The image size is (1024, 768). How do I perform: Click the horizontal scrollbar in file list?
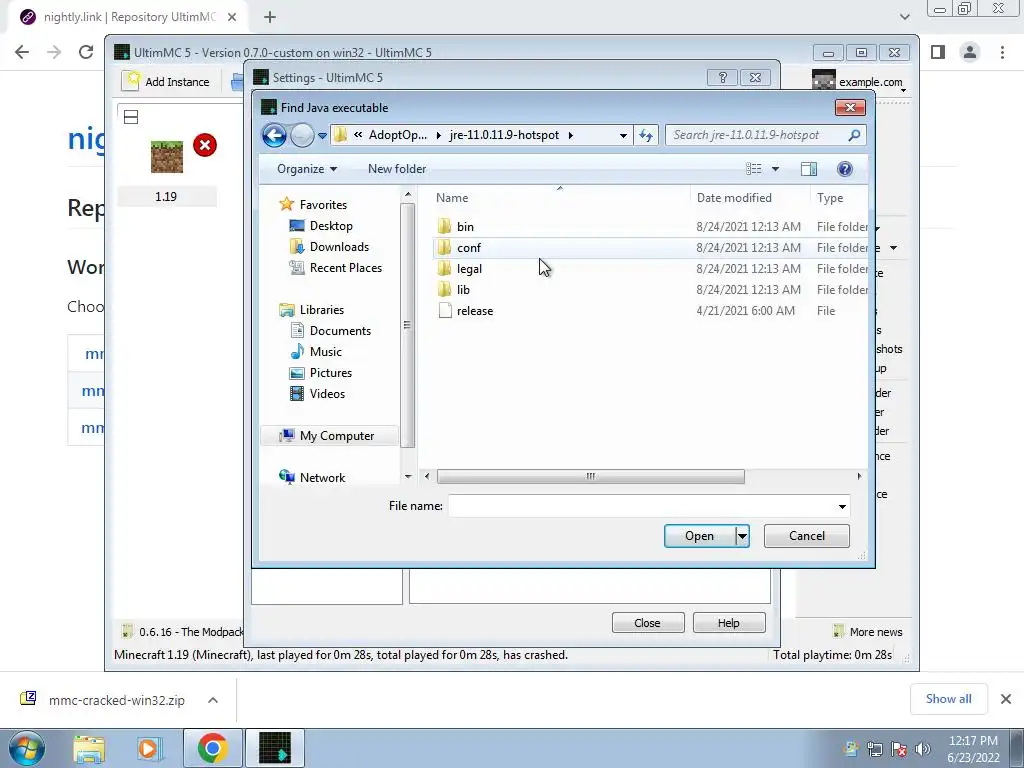click(590, 477)
